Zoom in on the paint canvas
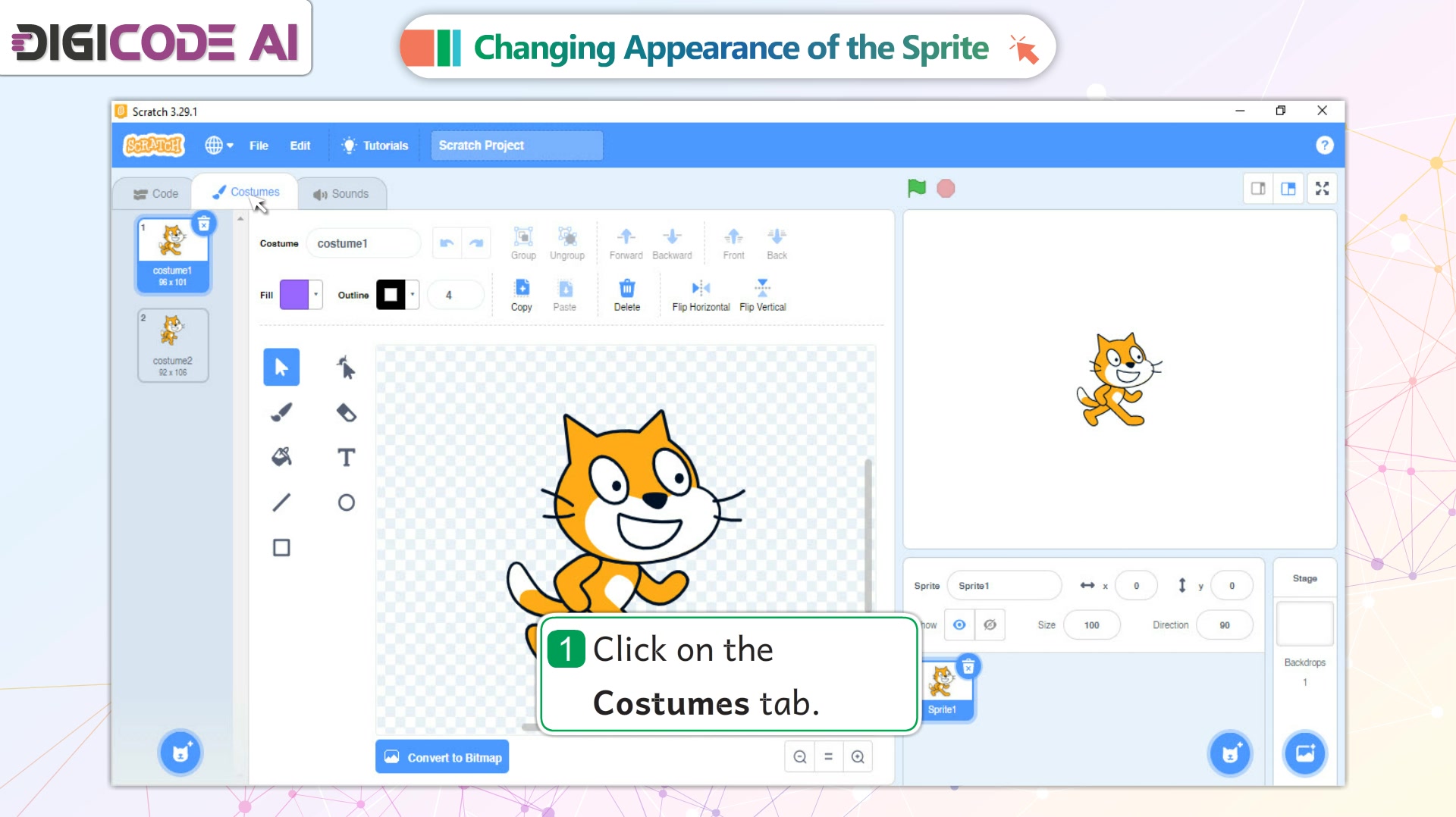Image resolution: width=1456 pixels, height=817 pixels. pos(858,756)
